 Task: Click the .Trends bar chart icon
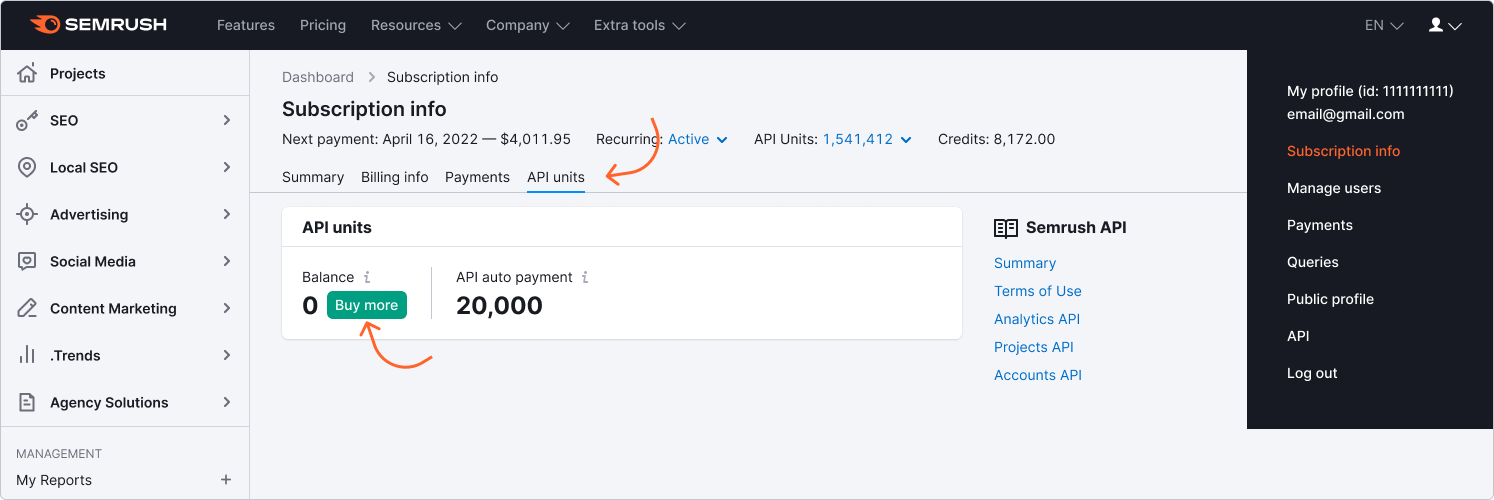(27, 355)
